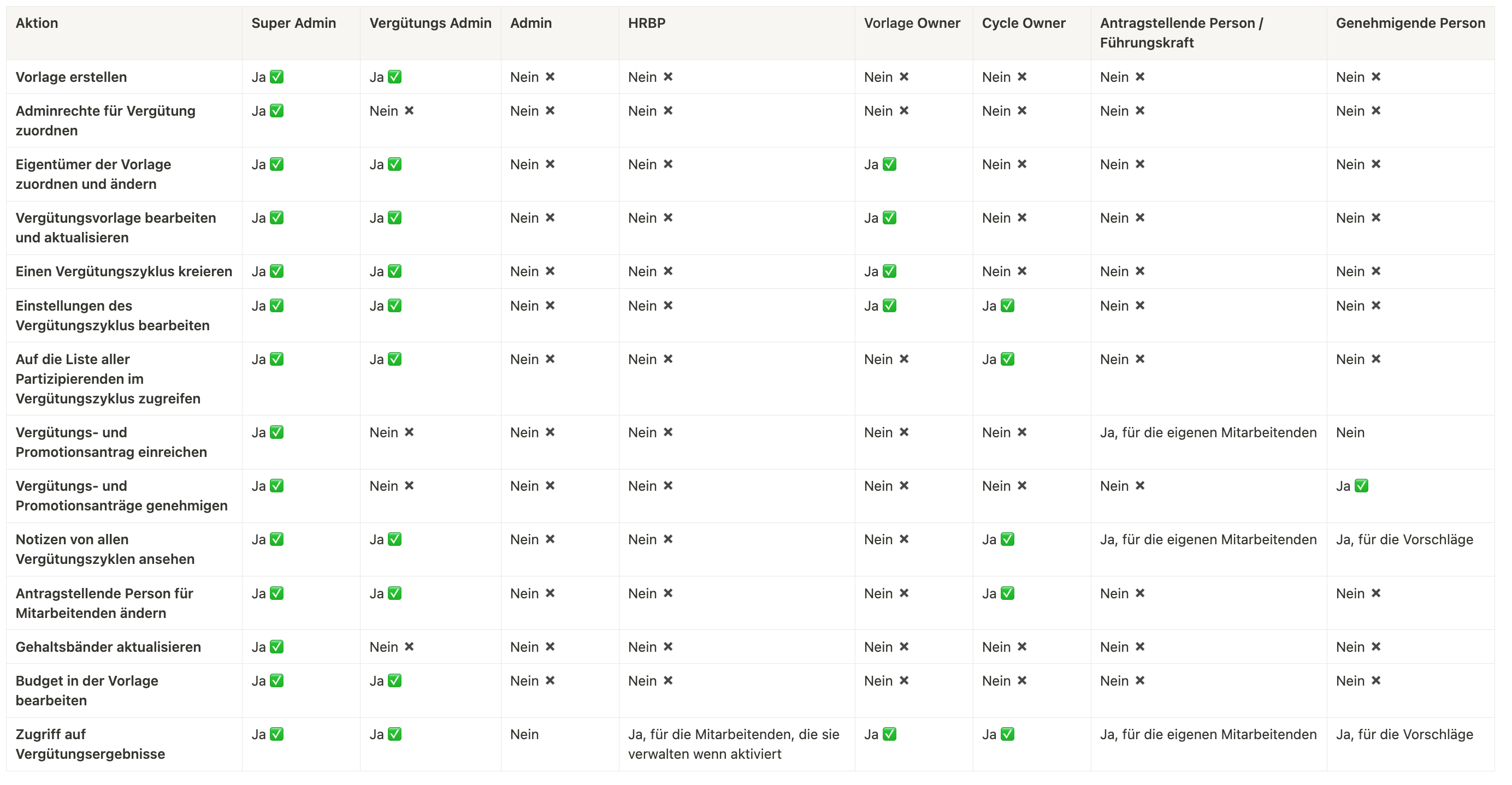Select 'Vergütungs- und Promotionsanträge genehmigen' row label

click(x=121, y=496)
